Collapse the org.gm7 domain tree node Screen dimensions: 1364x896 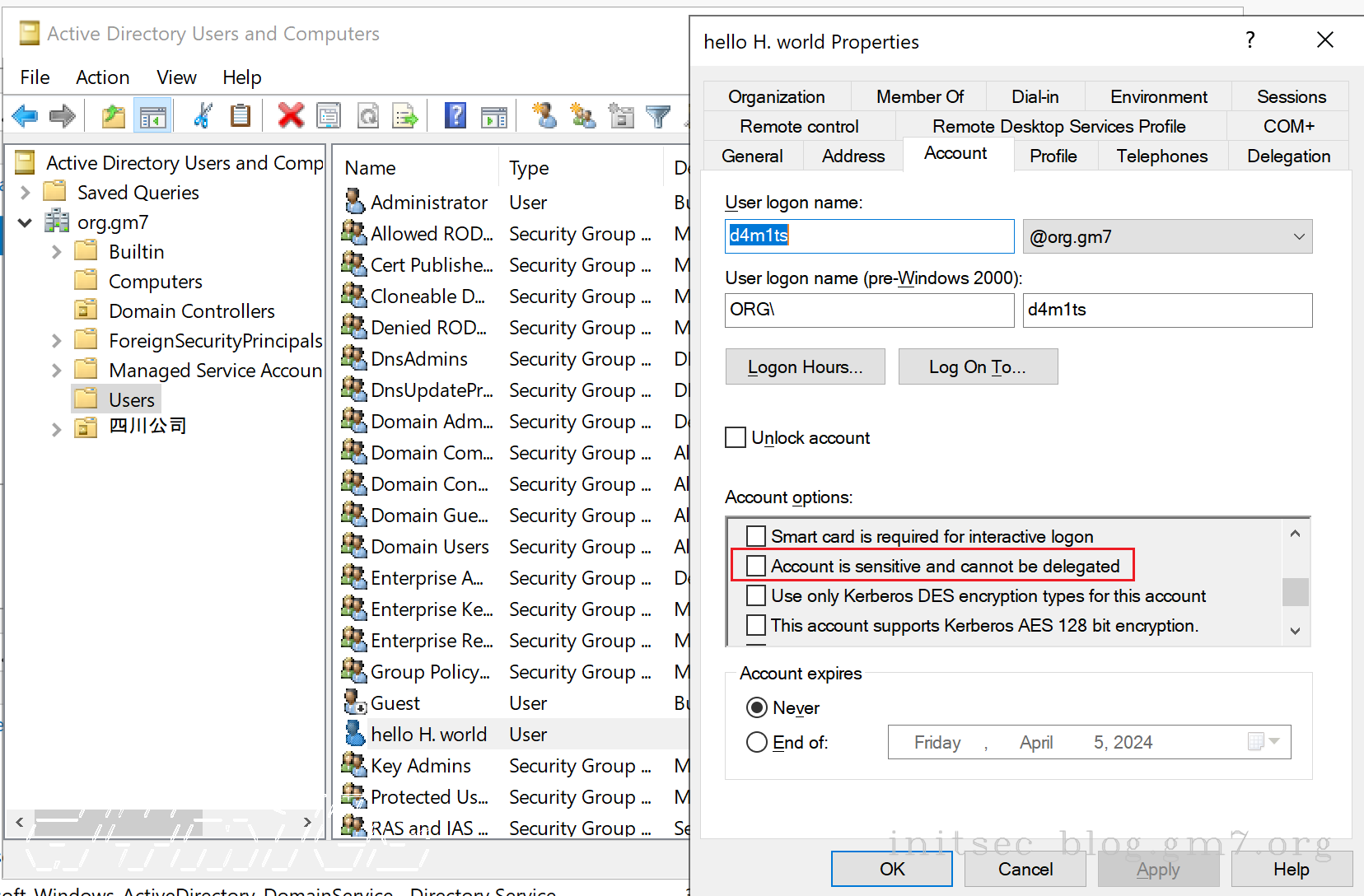26,222
